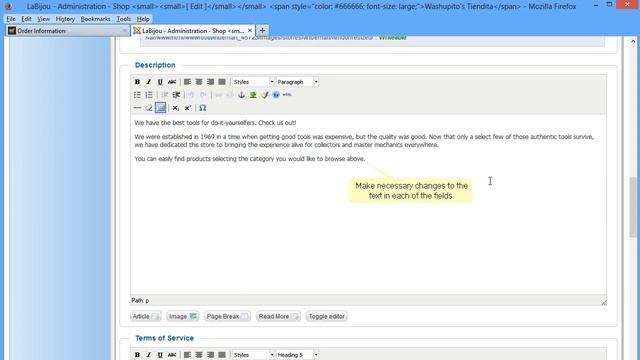This screenshot has width=640, height=360.
Task: Switch to Order Information tab
Action: 67,31
